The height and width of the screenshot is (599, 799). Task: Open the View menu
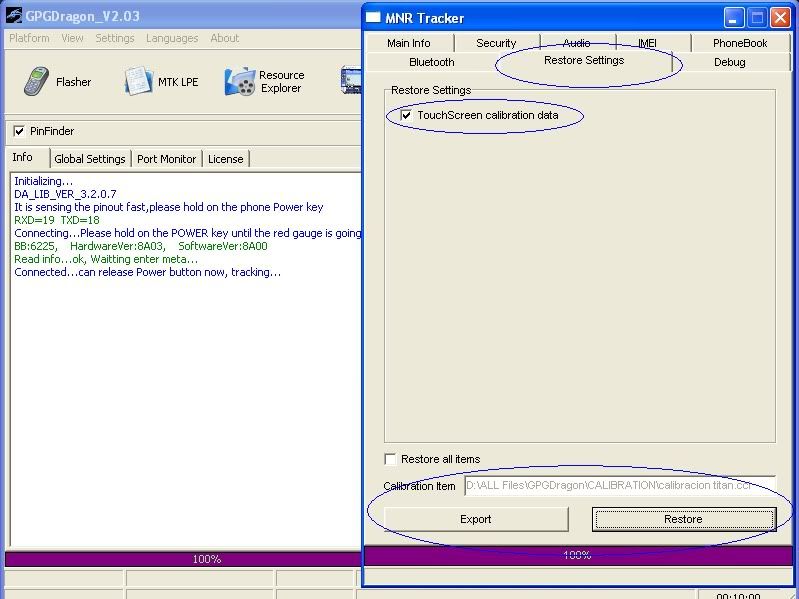click(x=72, y=38)
